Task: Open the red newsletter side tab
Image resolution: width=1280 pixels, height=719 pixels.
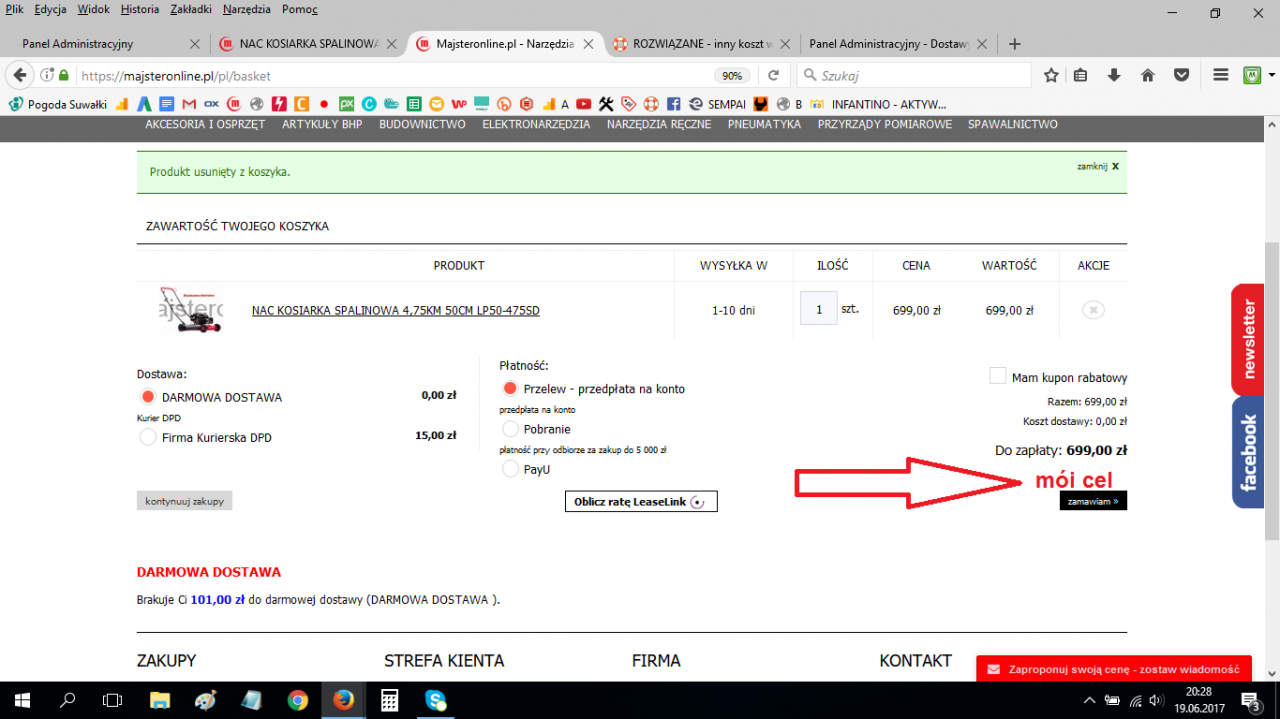Action: [1249, 339]
